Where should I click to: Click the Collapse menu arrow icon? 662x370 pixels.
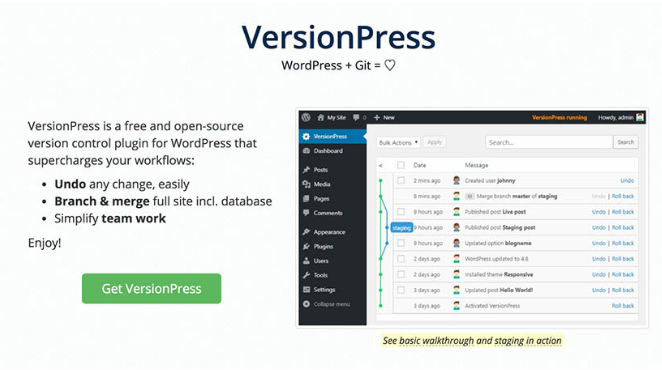(307, 304)
